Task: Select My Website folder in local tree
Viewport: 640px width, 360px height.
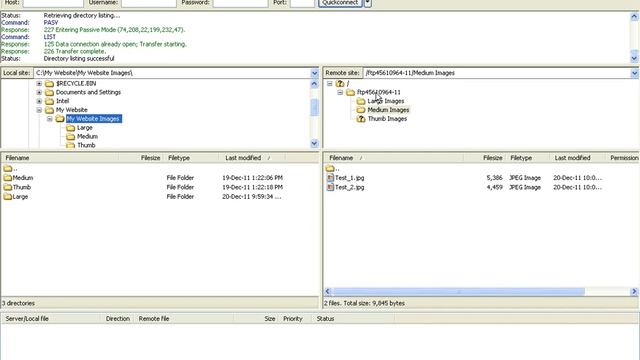Action: point(71,110)
